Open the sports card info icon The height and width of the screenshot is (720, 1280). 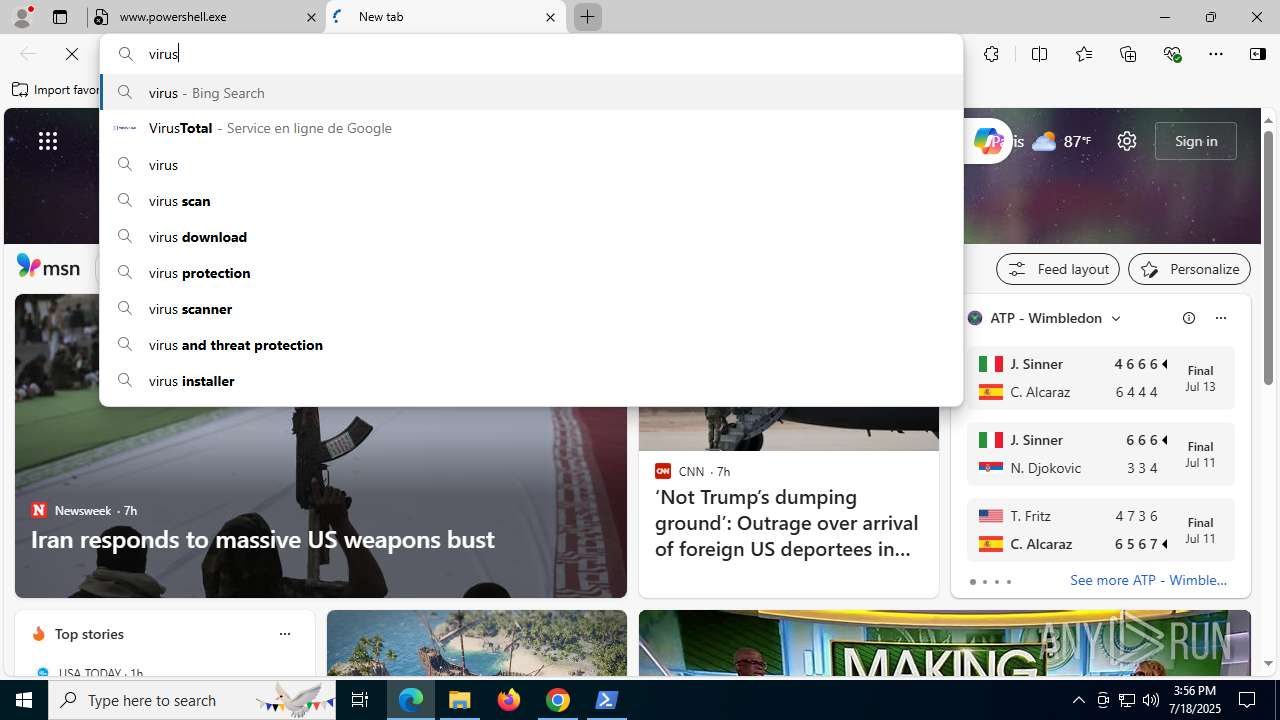point(1189,318)
